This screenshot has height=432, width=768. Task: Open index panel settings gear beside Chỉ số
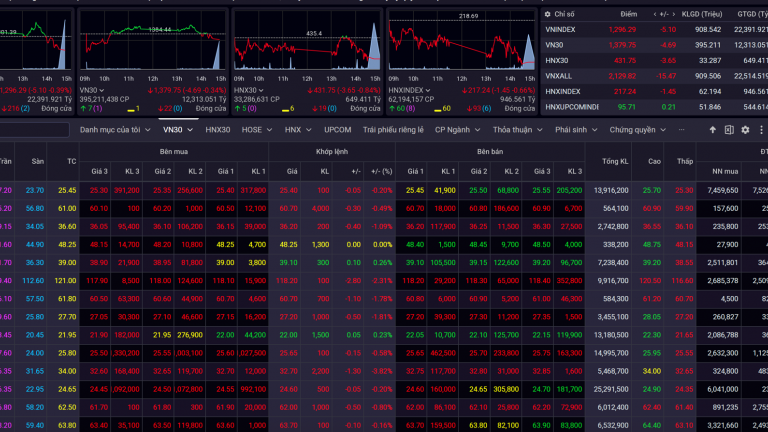tap(548, 14)
